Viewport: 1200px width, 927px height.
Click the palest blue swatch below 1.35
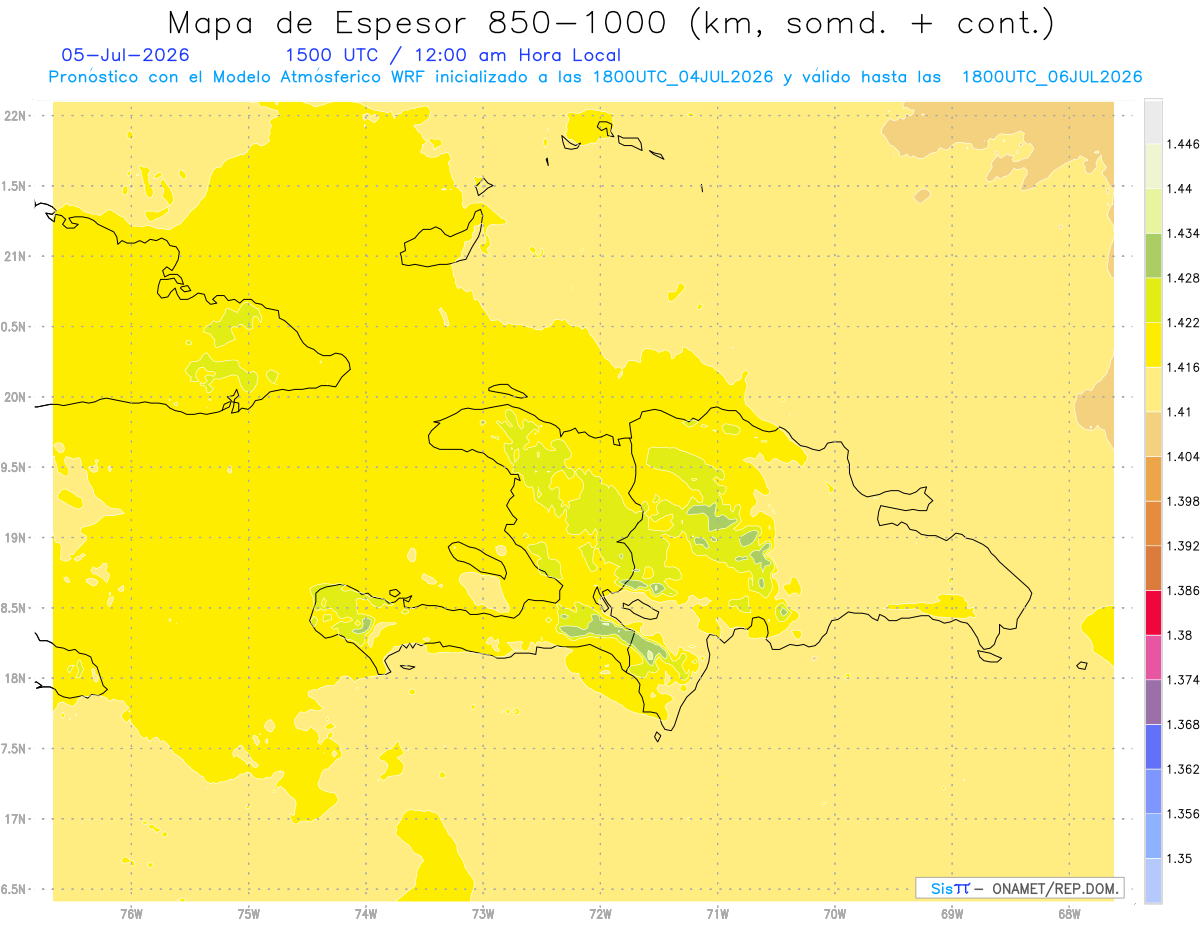tap(1153, 881)
